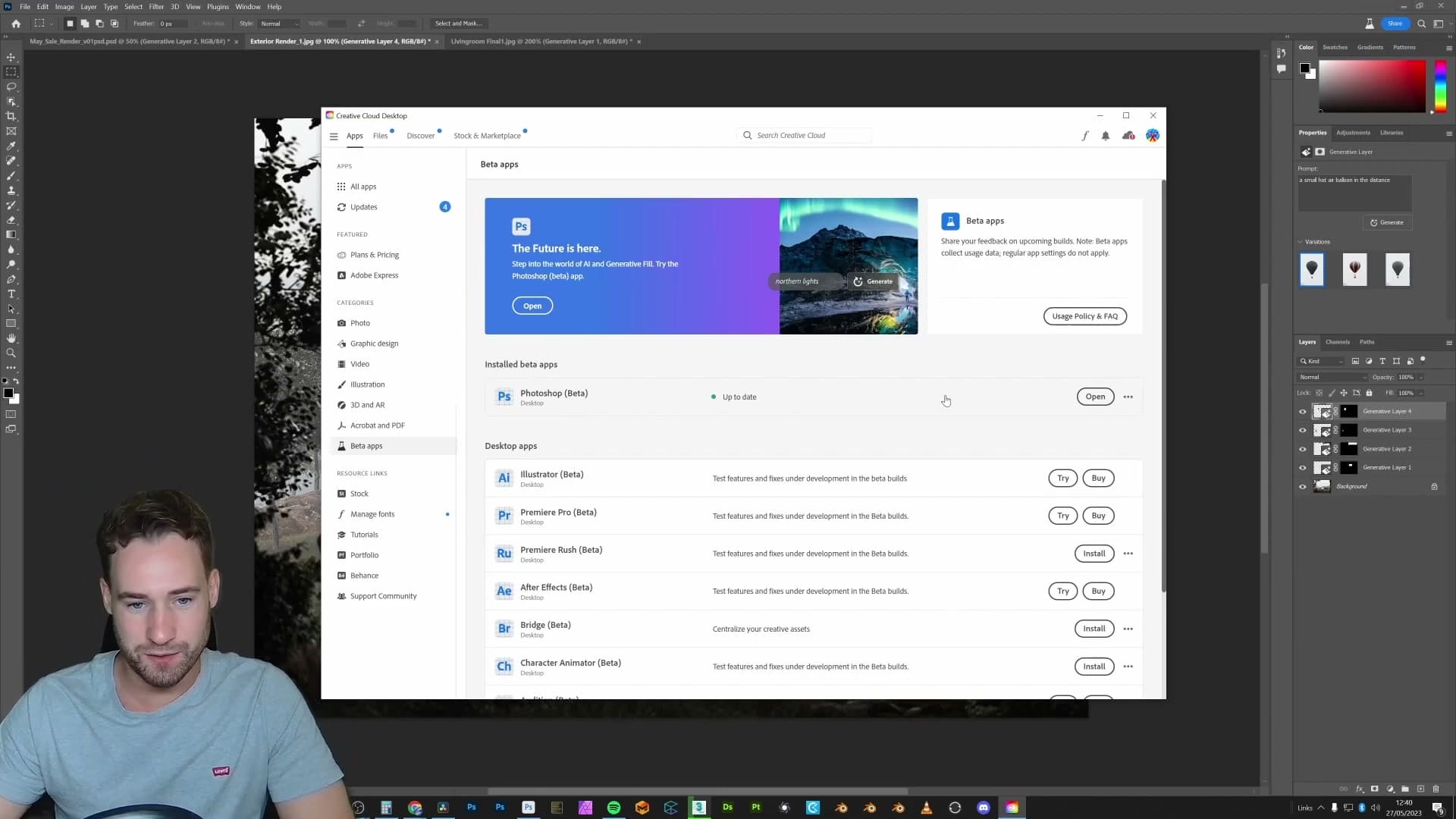Open more options for Bridge (Beta)
Viewport: 1456px width, 819px height.
[x=1128, y=629]
